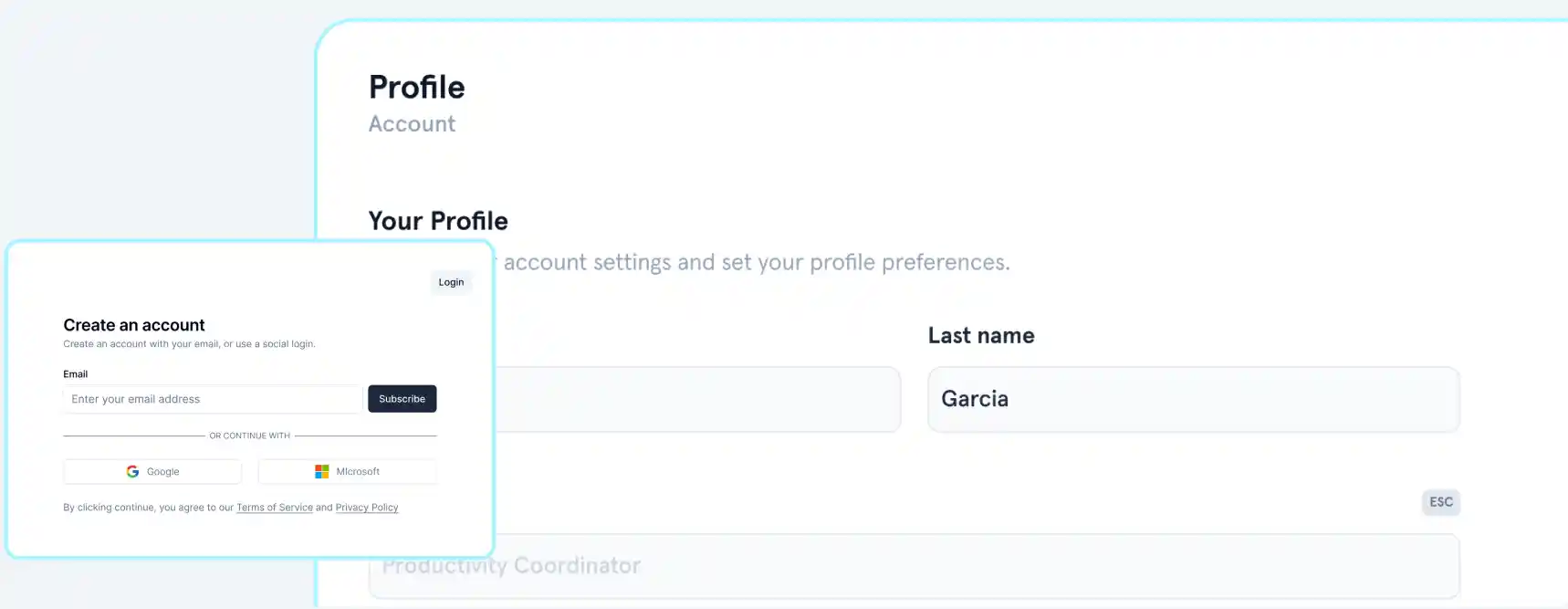Click the Email label above the input
The image size is (1568, 609).
[x=76, y=374]
